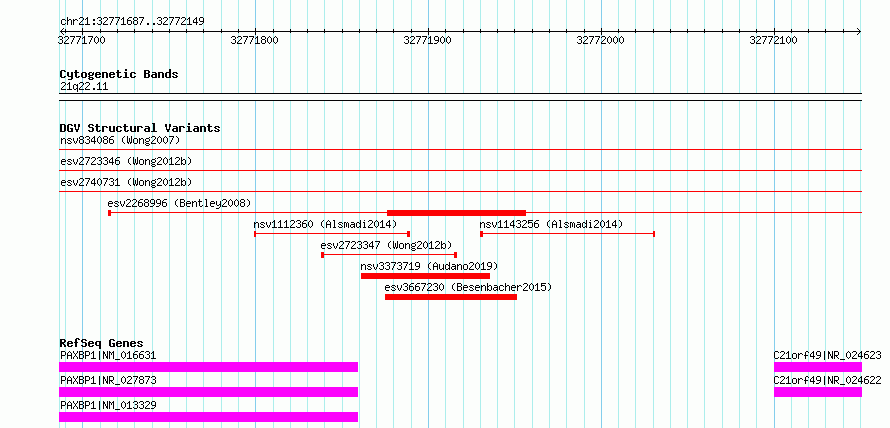Click the 32772100 ruler tick label
This screenshot has height=428, width=890.
774,40
